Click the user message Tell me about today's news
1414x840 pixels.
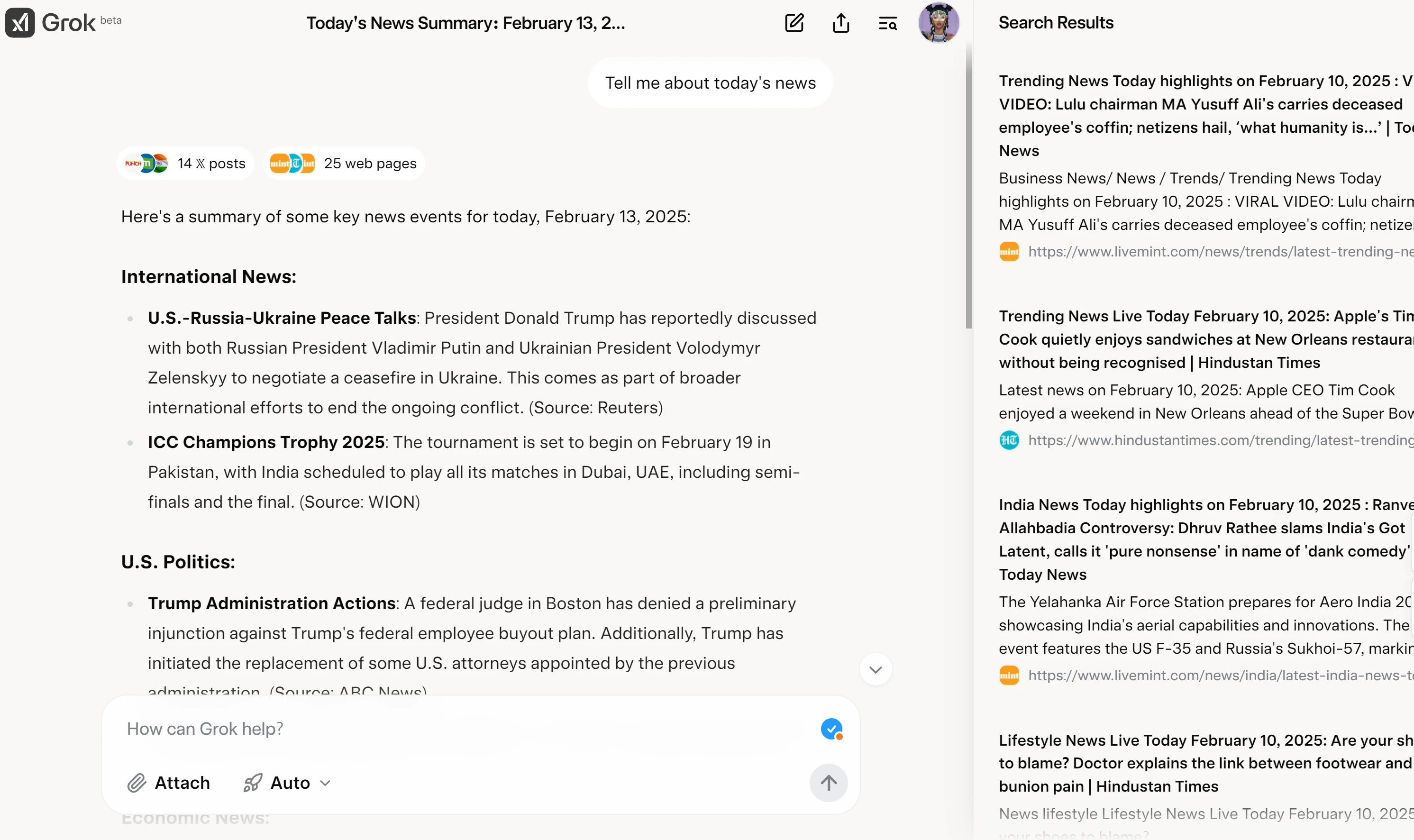pyautogui.click(x=710, y=83)
